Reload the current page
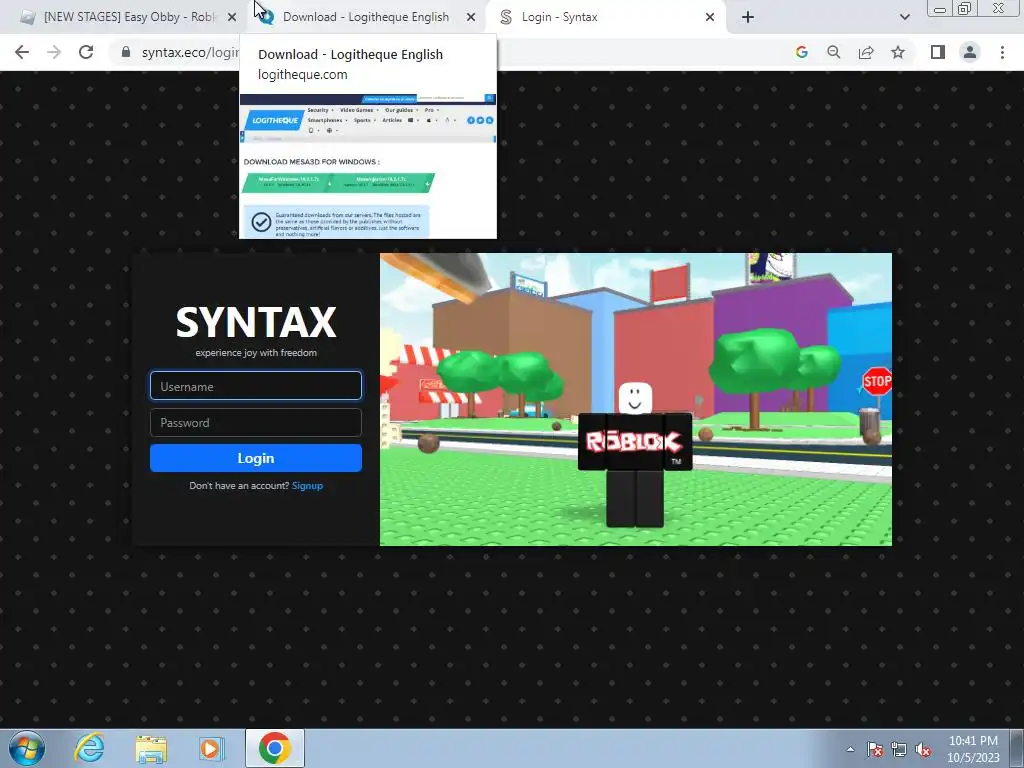 click(x=86, y=52)
